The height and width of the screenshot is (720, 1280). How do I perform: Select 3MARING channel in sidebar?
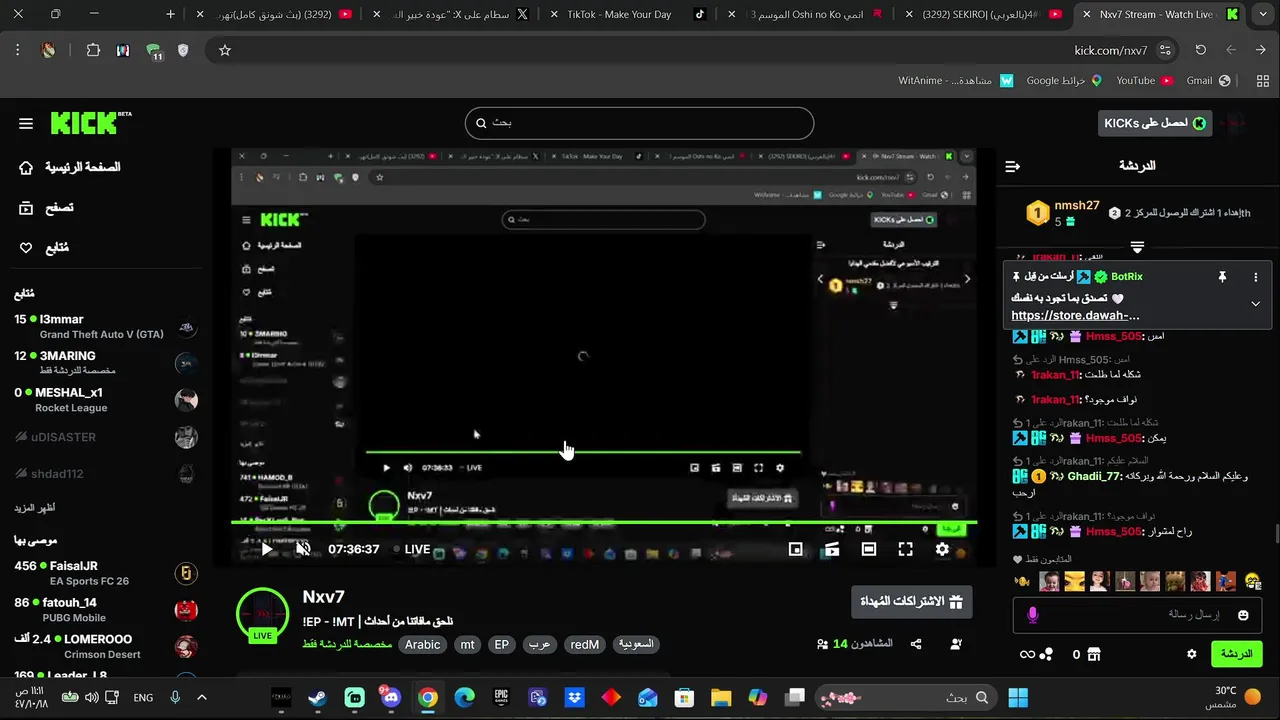tap(106, 362)
